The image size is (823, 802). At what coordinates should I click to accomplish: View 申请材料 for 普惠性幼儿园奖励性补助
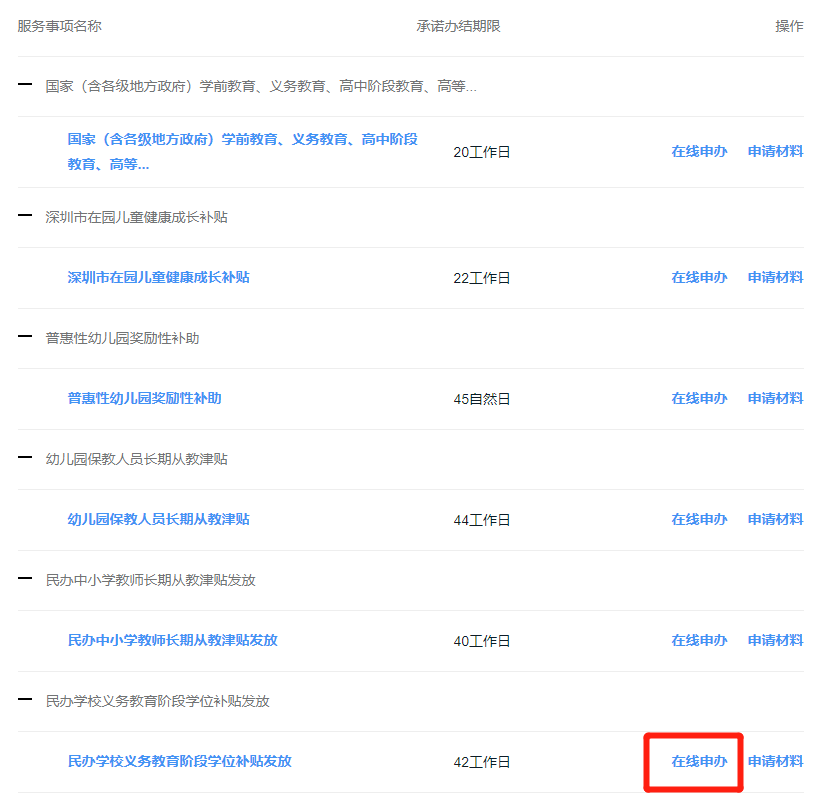(x=775, y=398)
